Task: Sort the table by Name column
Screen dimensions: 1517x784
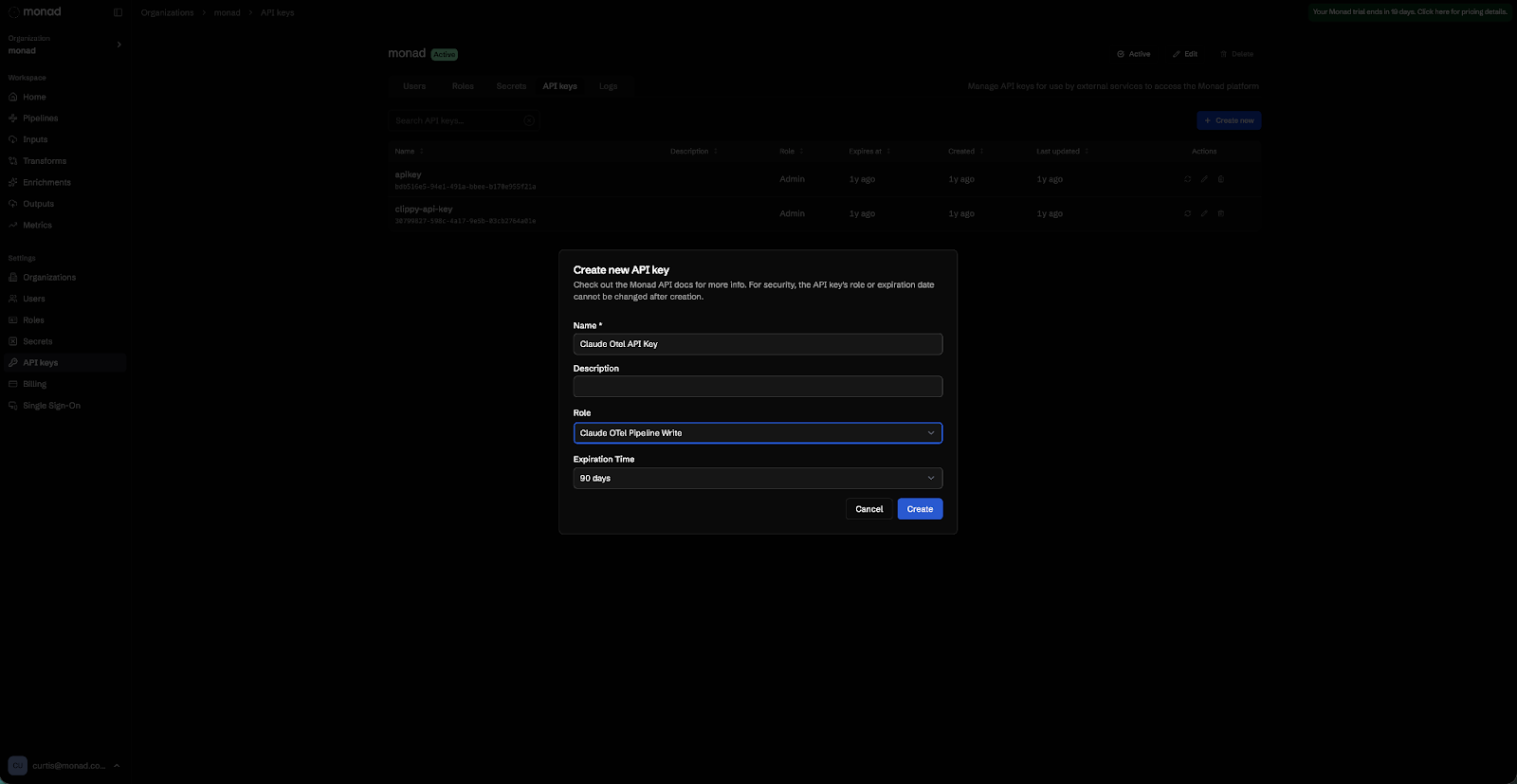Action: pos(410,152)
